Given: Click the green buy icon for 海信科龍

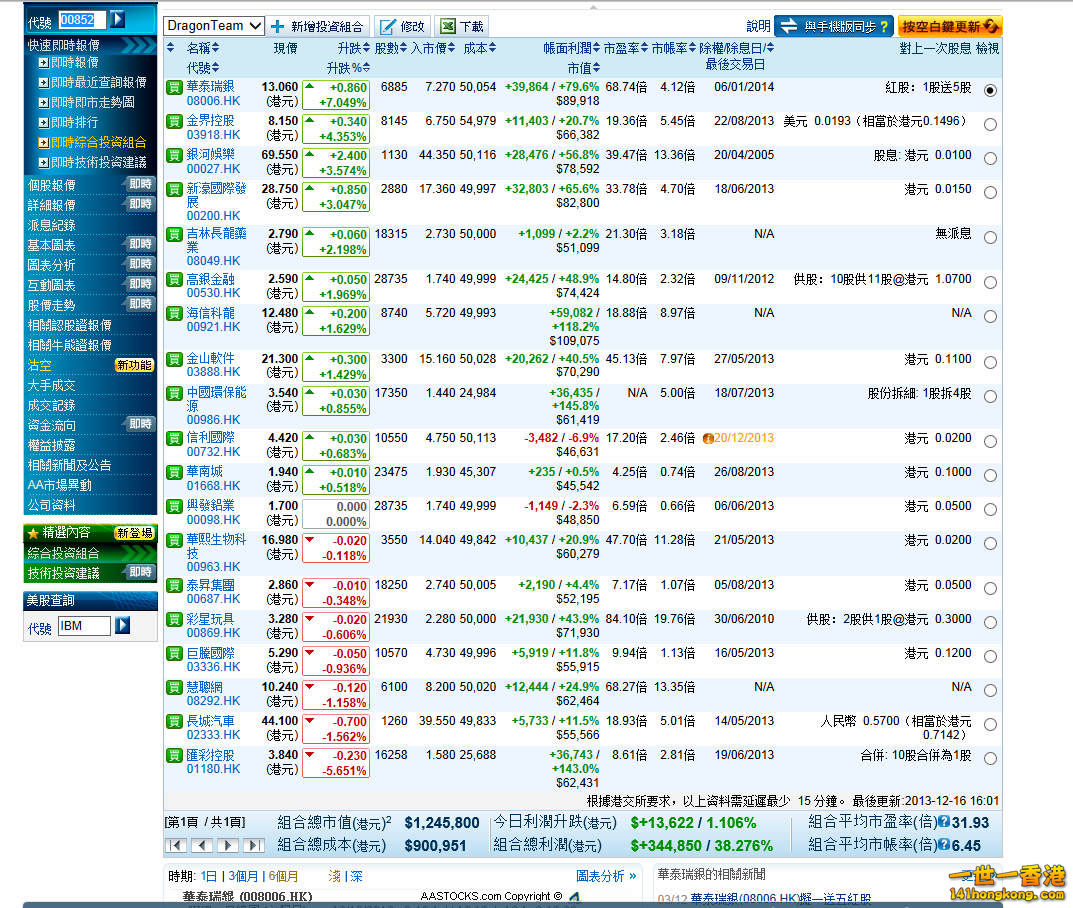Looking at the screenshot, I should coord(174,314).
